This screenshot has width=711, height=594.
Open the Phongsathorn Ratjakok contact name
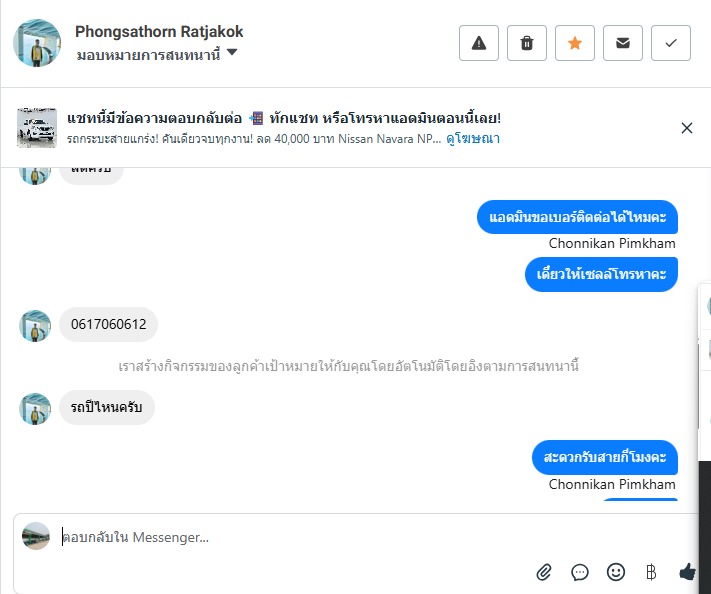(x=159, y=32)
